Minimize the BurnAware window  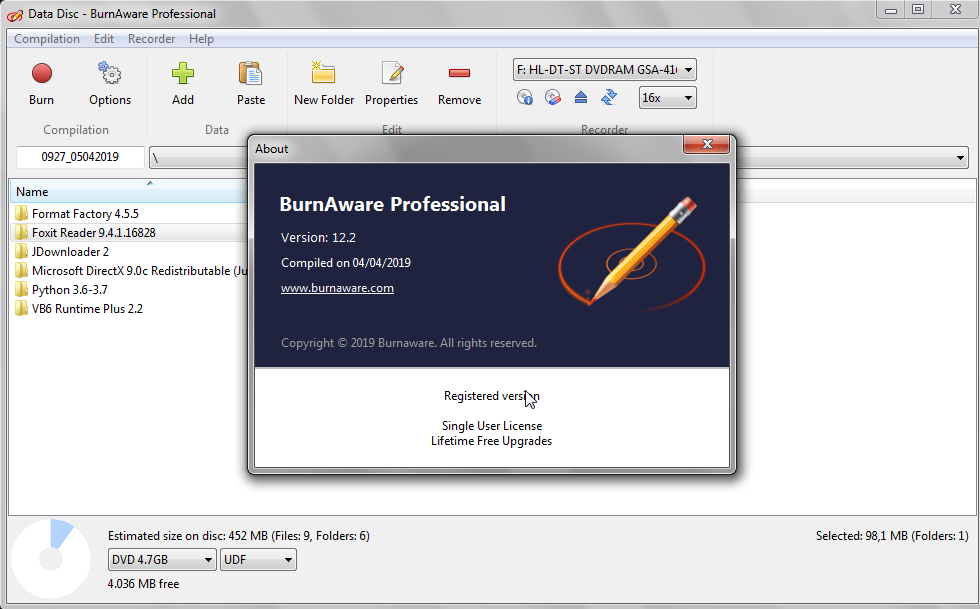point(891,9)
